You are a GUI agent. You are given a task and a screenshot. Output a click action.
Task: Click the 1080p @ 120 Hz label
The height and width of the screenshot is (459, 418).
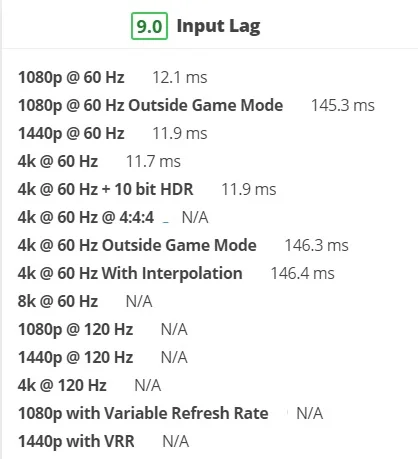click(76, 329)
